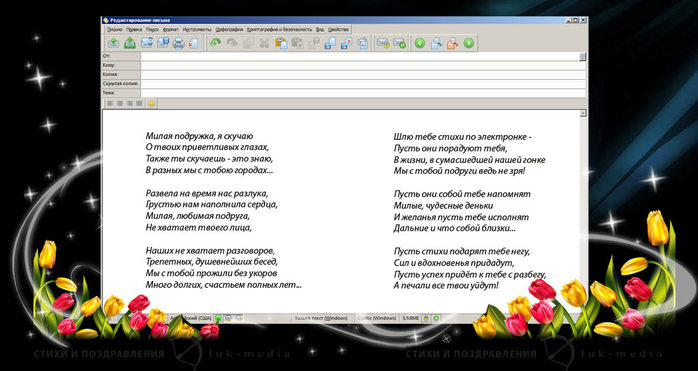Click the Только текст (Windows) status entry

coord(321,318)
